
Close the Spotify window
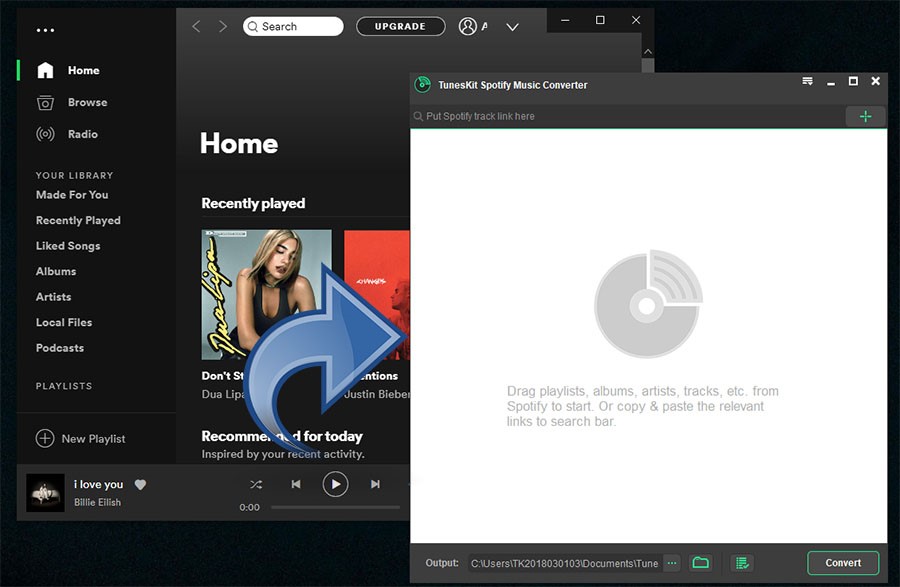click(x=636, y=20)
